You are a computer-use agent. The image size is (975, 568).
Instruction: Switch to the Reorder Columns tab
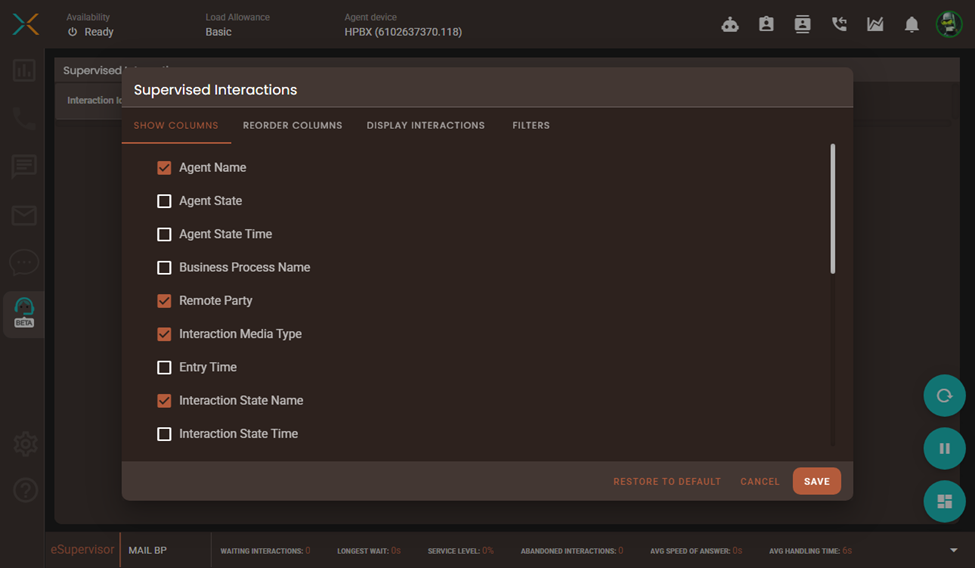292,126
